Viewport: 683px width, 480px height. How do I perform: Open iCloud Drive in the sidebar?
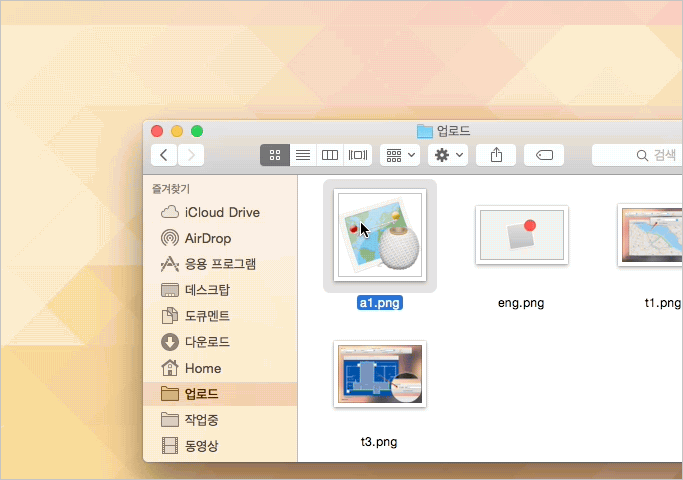pos(220,212)
